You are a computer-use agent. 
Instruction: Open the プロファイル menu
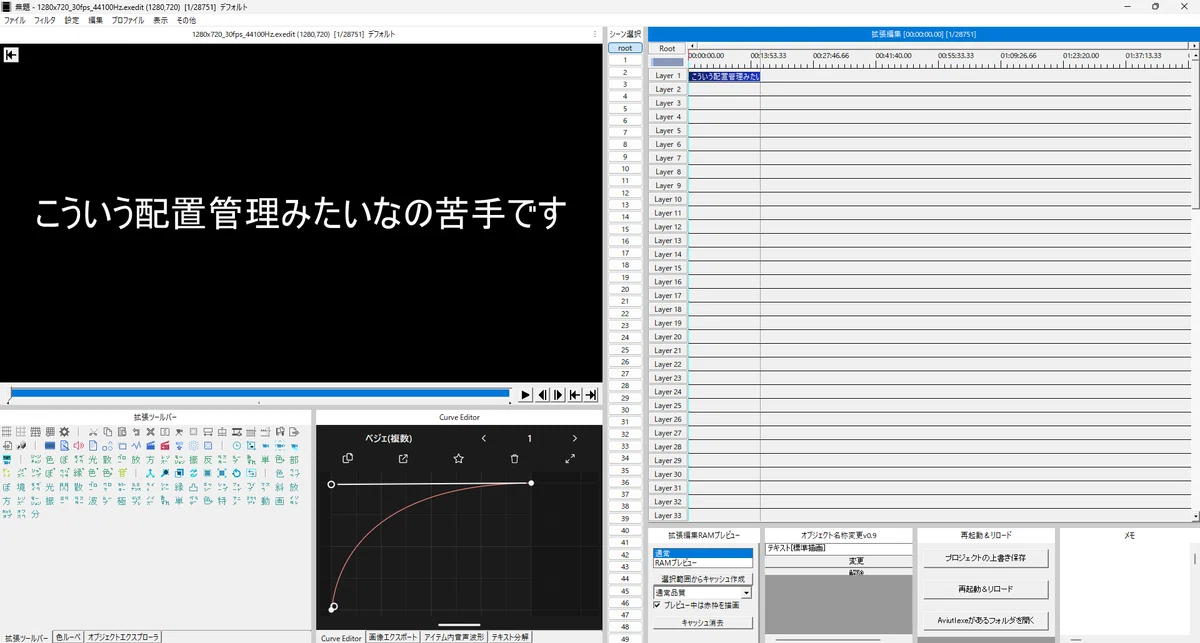point(127,20)
